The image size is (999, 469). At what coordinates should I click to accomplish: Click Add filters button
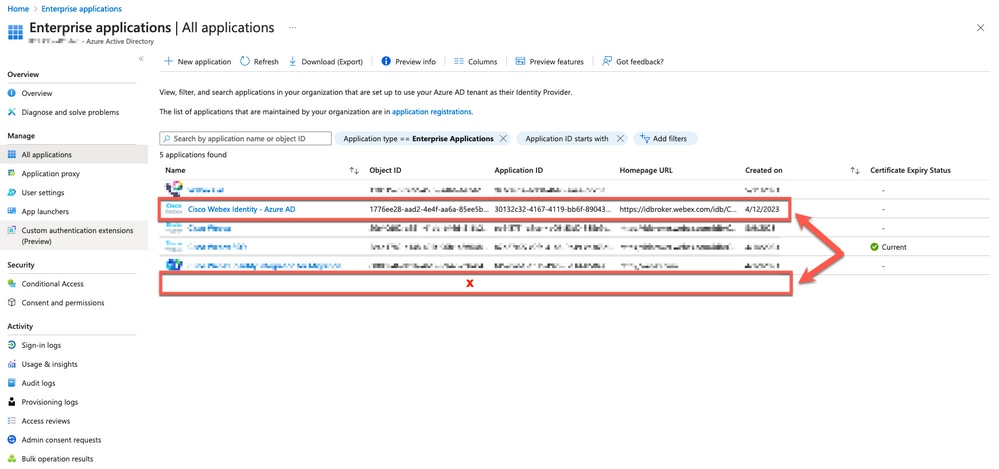tap(665, 138)
